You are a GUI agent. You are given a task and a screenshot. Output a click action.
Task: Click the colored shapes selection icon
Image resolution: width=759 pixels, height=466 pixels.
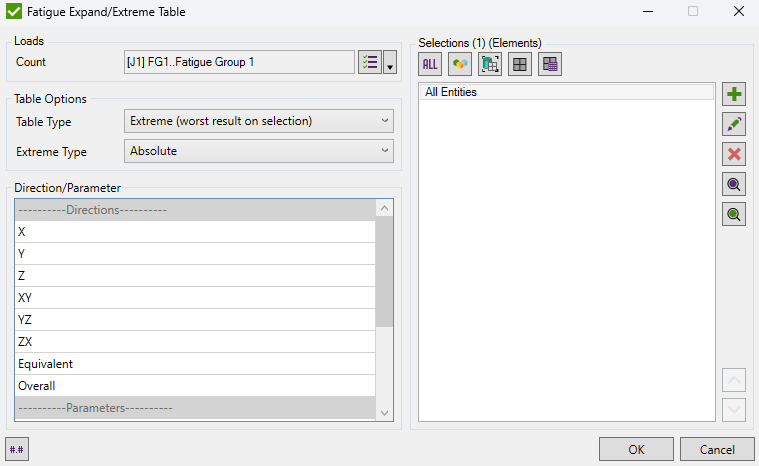pos(460,64)
